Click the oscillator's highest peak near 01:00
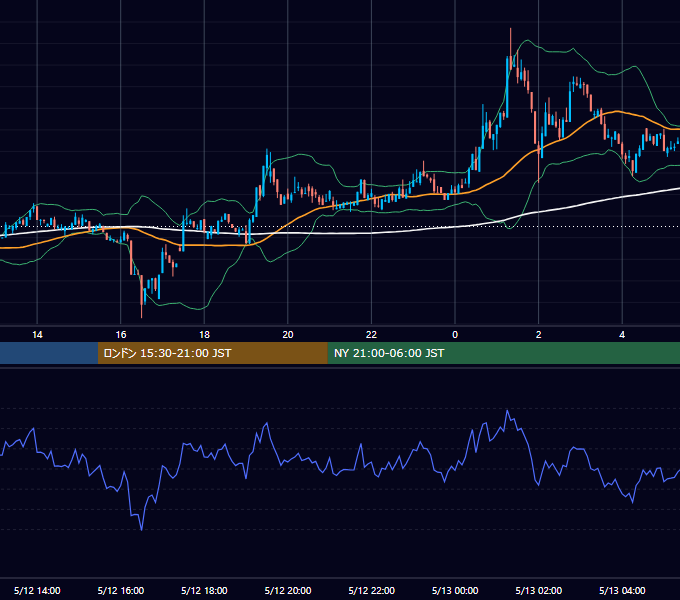680x600 pixels. coord(507,411)
